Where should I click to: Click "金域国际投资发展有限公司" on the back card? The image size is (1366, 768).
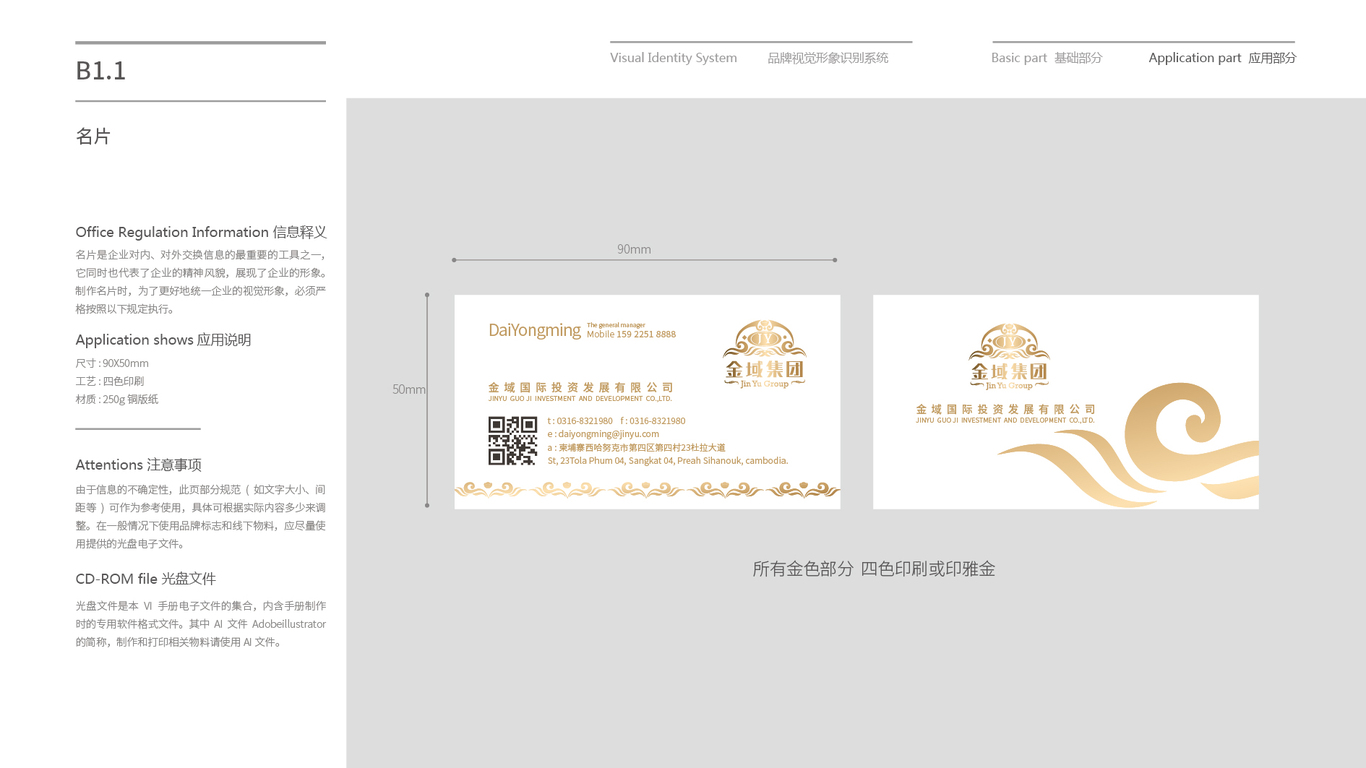1006,409
